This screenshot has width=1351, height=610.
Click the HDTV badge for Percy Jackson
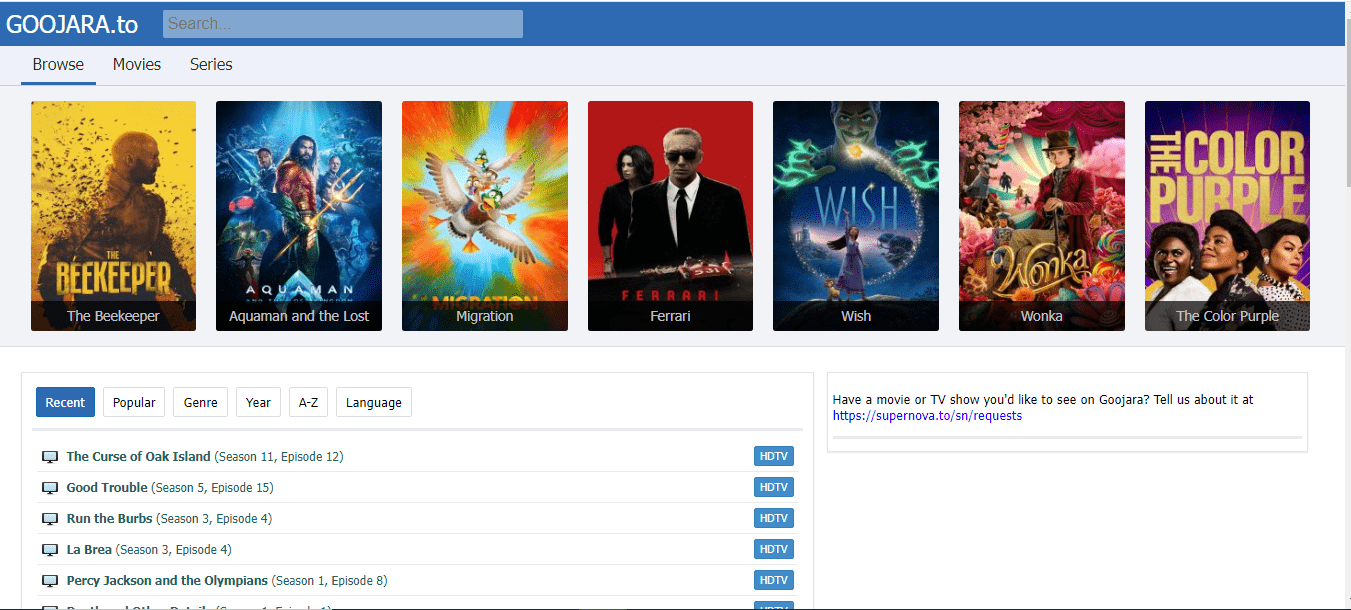(774, 580)
